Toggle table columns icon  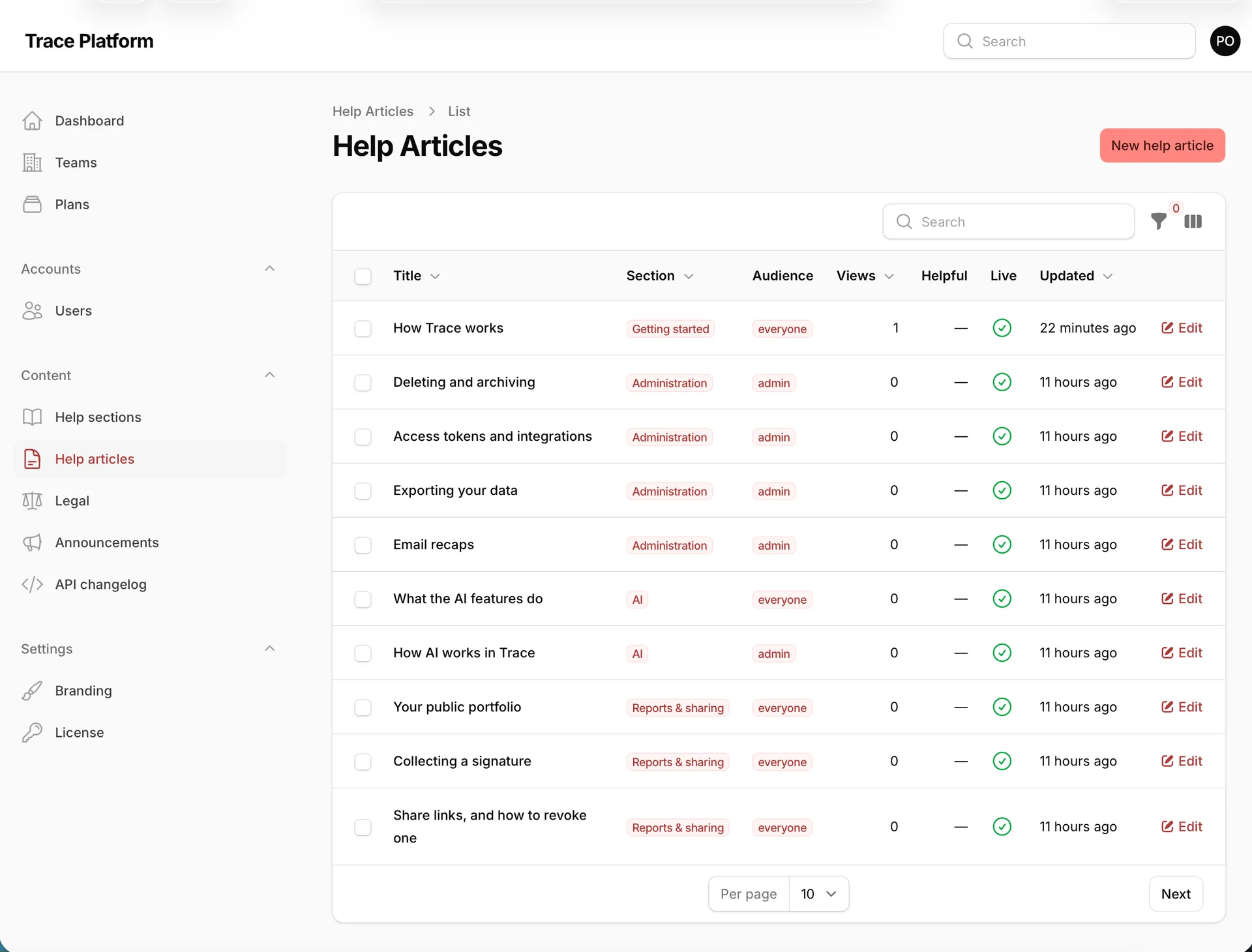(1193, 222)
